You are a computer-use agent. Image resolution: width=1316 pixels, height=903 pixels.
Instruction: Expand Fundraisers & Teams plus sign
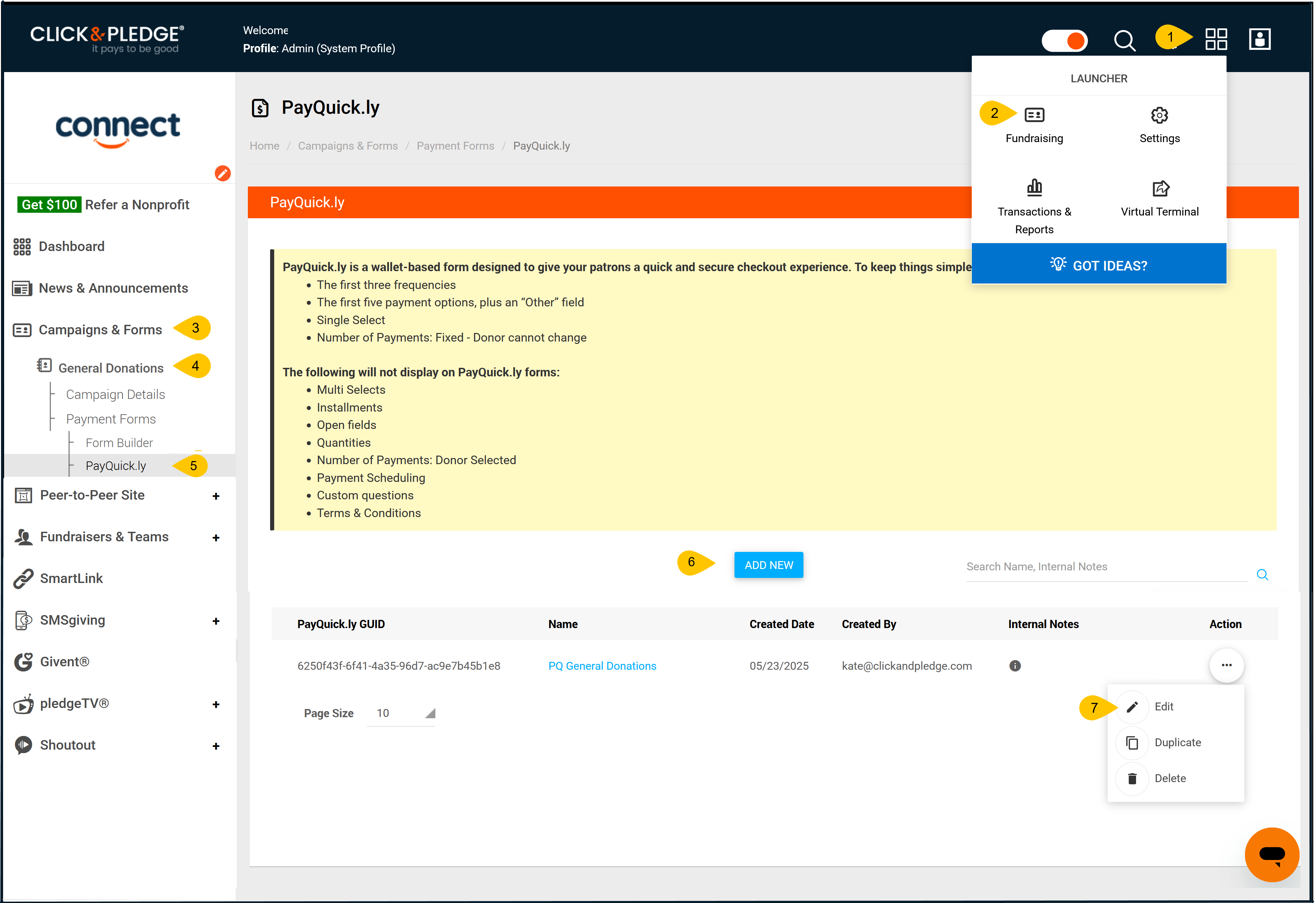(x=216, y=538)
